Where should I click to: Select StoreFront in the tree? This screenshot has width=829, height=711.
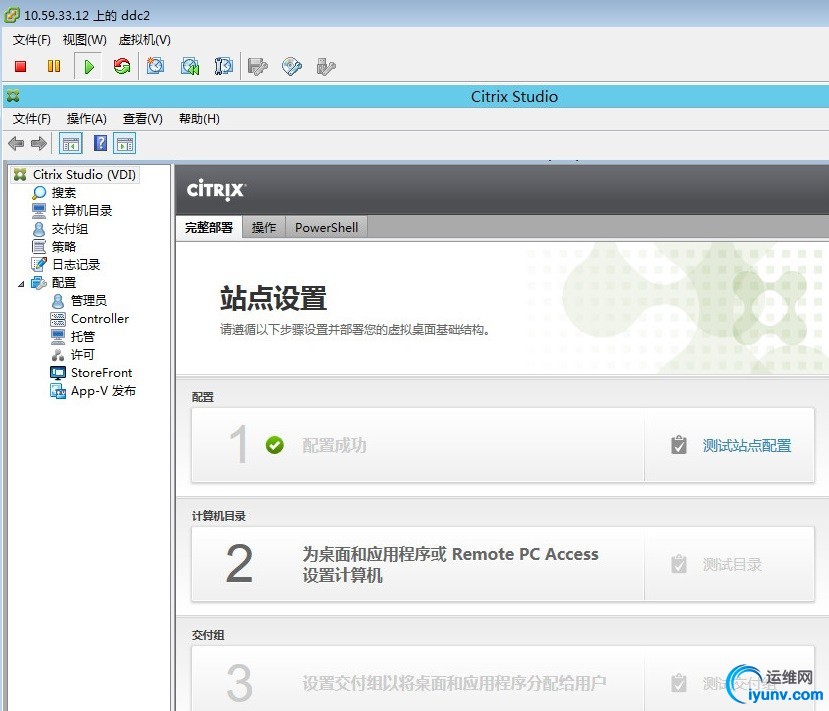pos(102,373)
